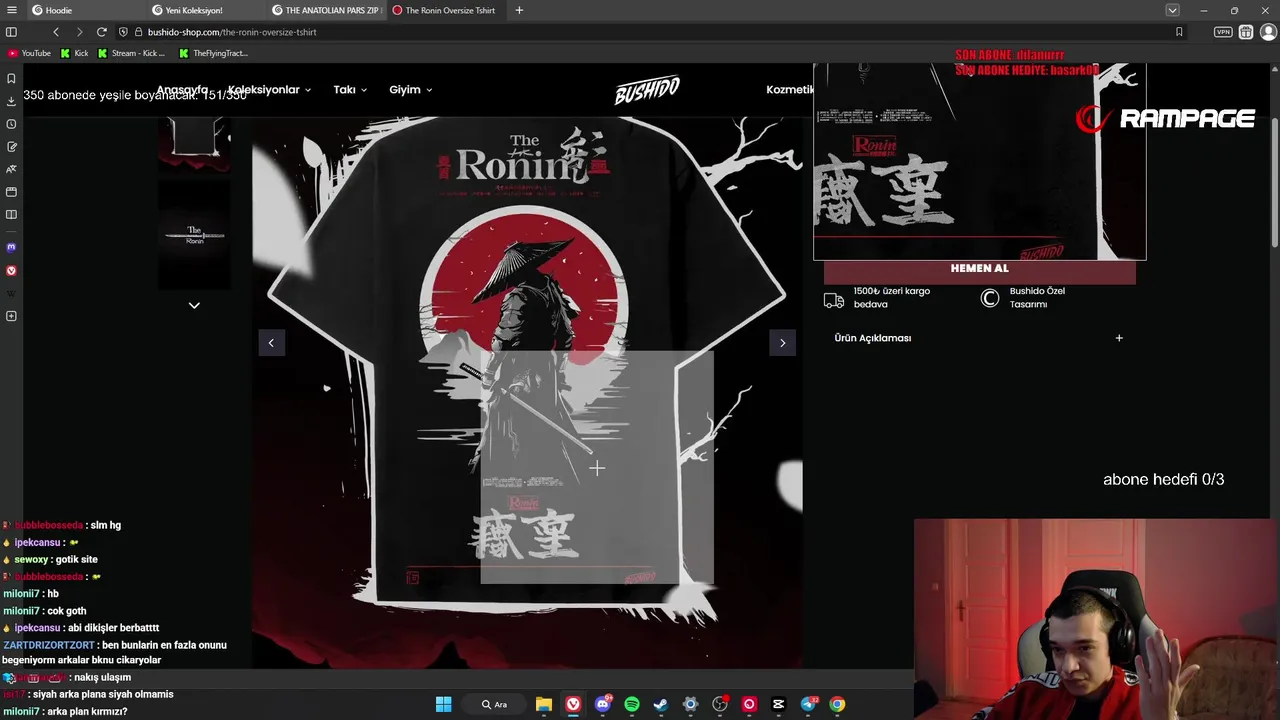The width and height of the screenshot is (1280, 720).
Task: Open the Downloads panel in sidebar
Action: coord(11,101)
